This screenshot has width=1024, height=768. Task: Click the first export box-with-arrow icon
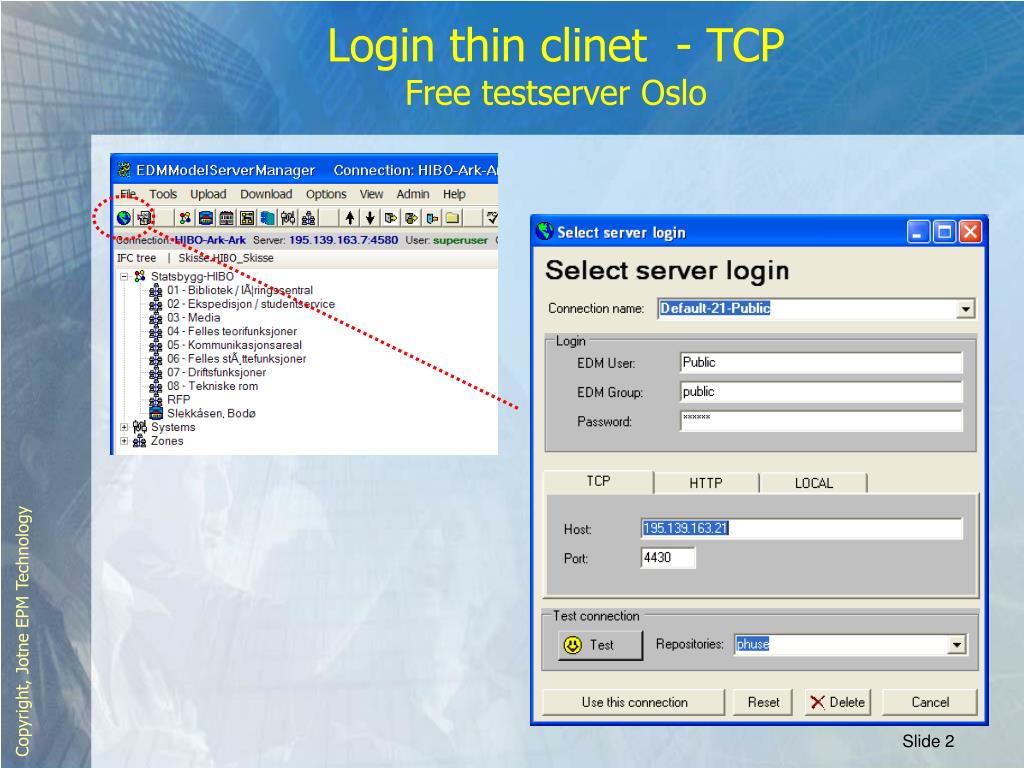pos(391,217)
